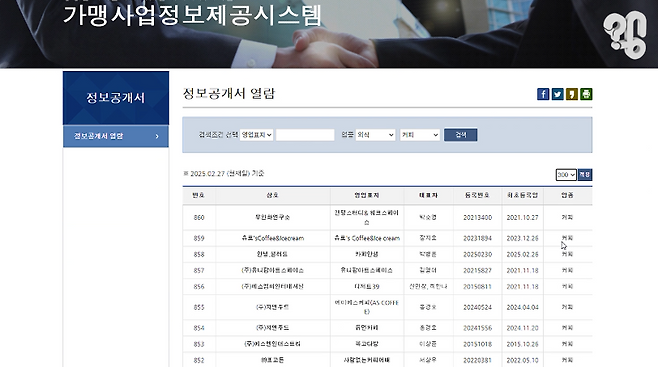Click row number 860 cell
This screenshot has height=367, width=658.
(199, 218)
